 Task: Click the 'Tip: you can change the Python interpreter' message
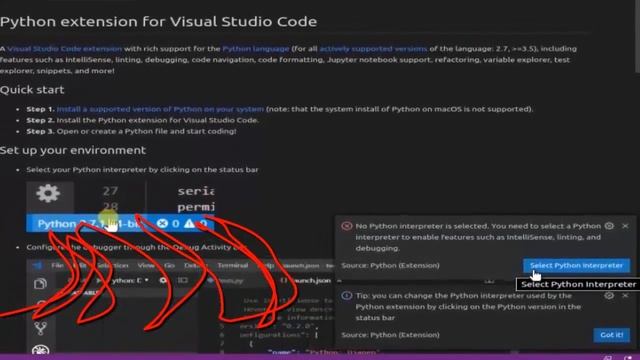pyautogui.click(x=468, y=306)
